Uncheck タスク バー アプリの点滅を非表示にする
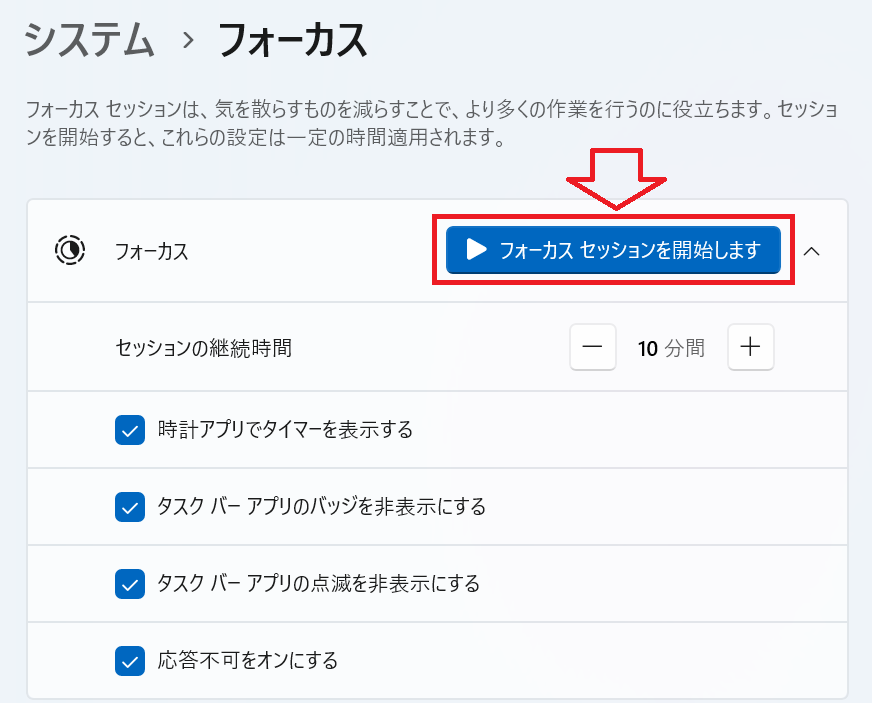The width and height of the screenshot is (872, 703). tap(130, 584)
